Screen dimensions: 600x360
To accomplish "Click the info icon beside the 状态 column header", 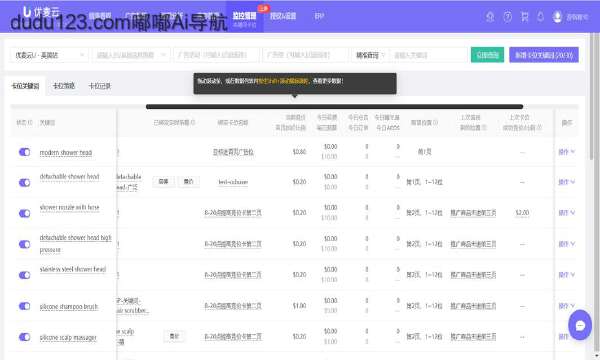I will click(x=30, y=123).
